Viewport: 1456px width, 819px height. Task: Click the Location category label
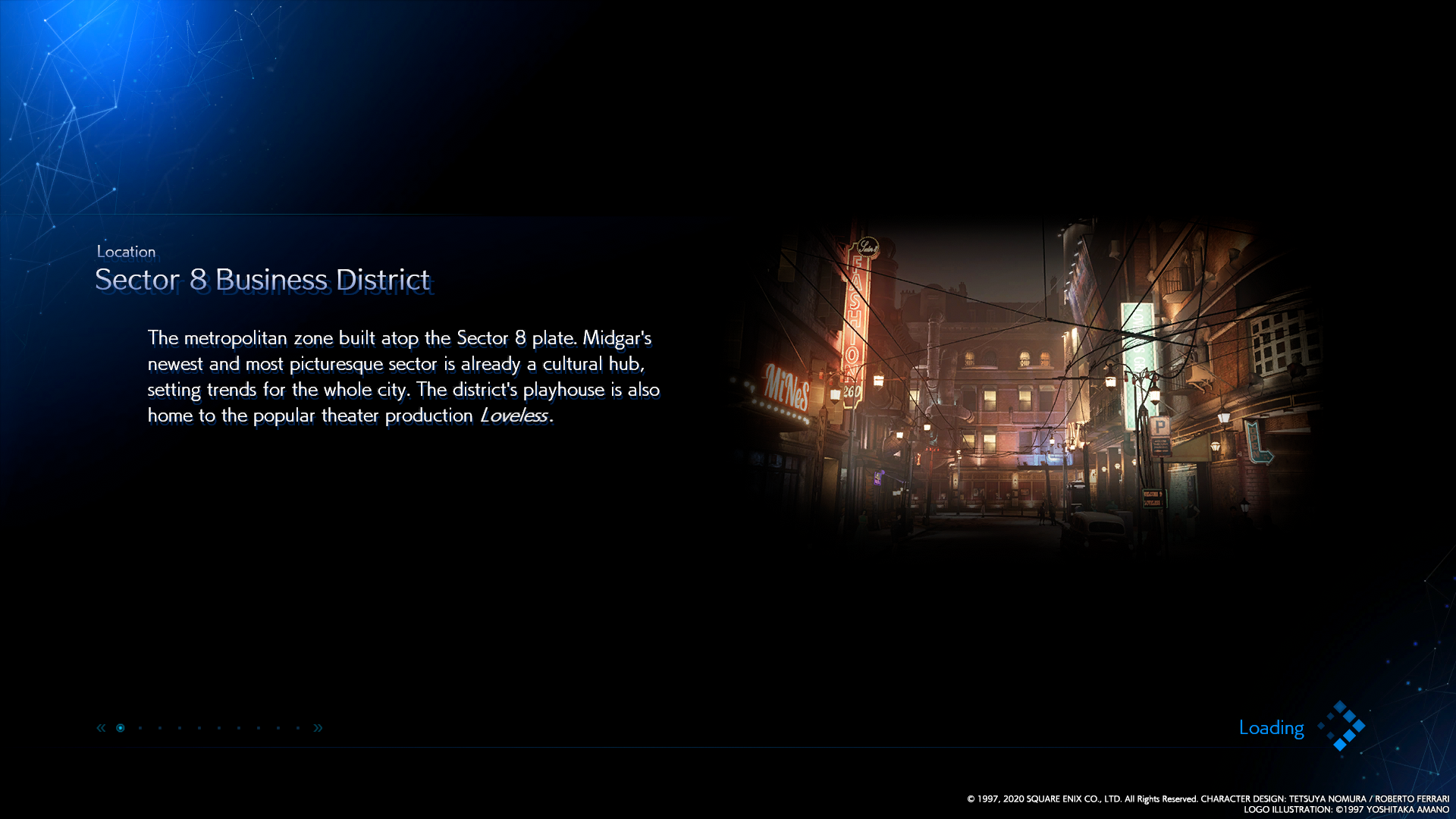click(x=126, y=252)
